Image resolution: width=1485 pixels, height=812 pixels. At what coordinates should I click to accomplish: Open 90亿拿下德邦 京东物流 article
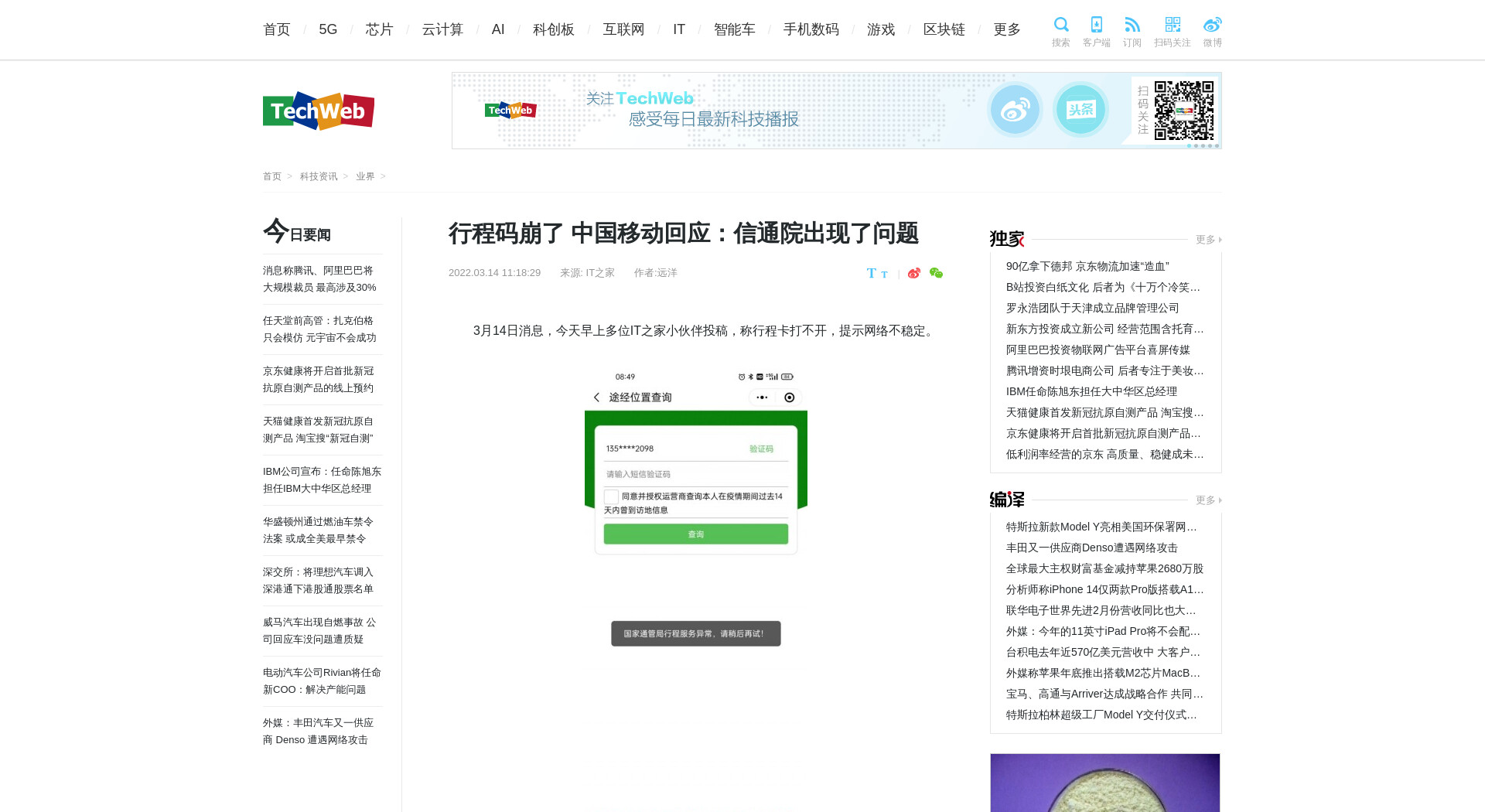[1087, 266]
